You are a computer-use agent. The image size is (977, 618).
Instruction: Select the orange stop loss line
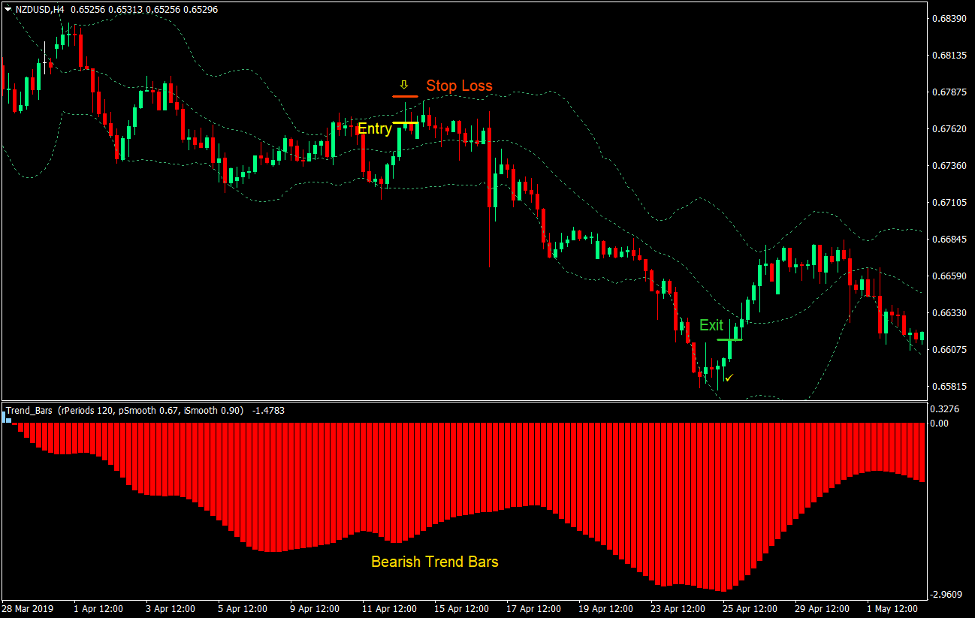point(405,97)
